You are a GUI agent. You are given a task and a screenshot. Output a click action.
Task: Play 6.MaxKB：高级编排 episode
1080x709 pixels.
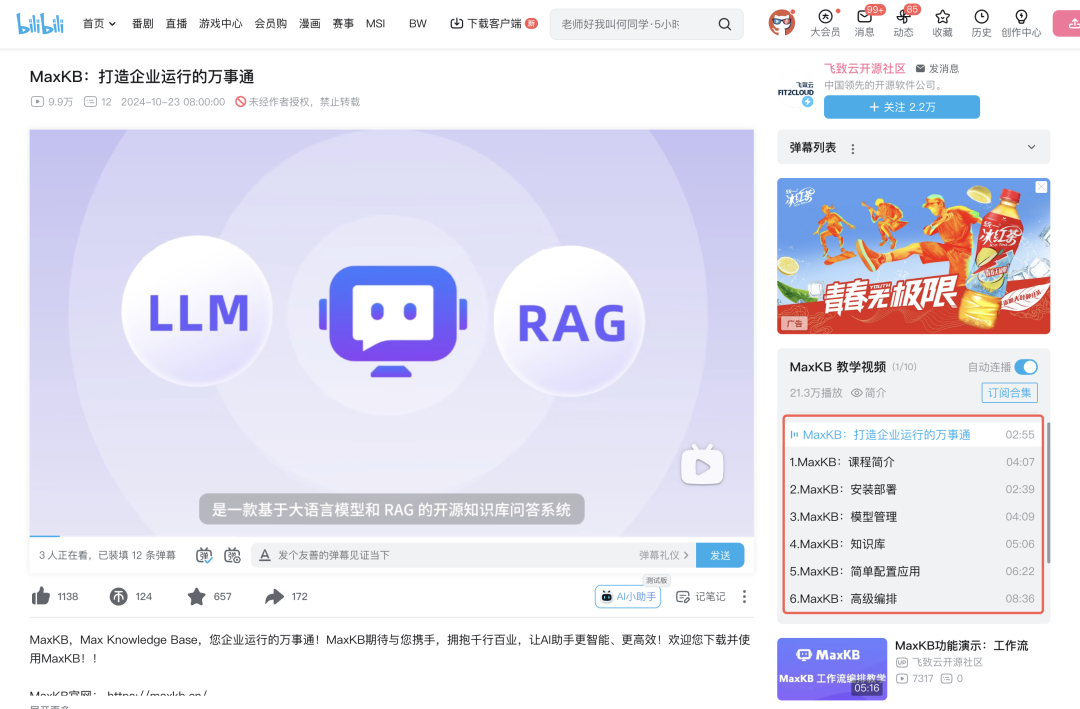click(x=912, y=599)
